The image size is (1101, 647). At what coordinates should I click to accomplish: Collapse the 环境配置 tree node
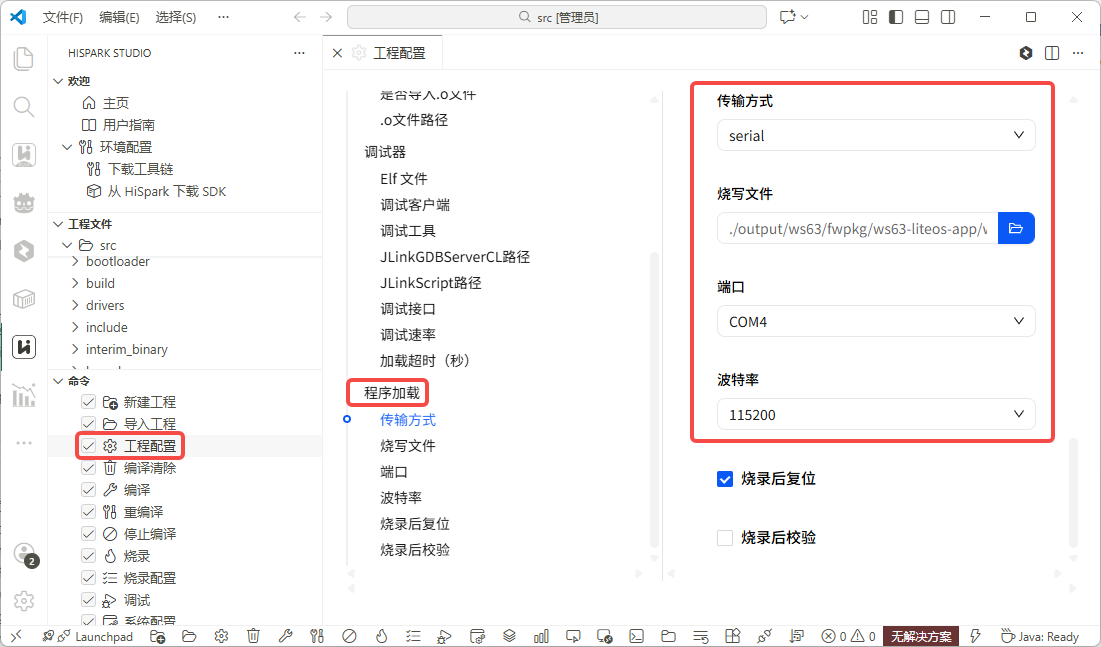click(x=67, y=147)
